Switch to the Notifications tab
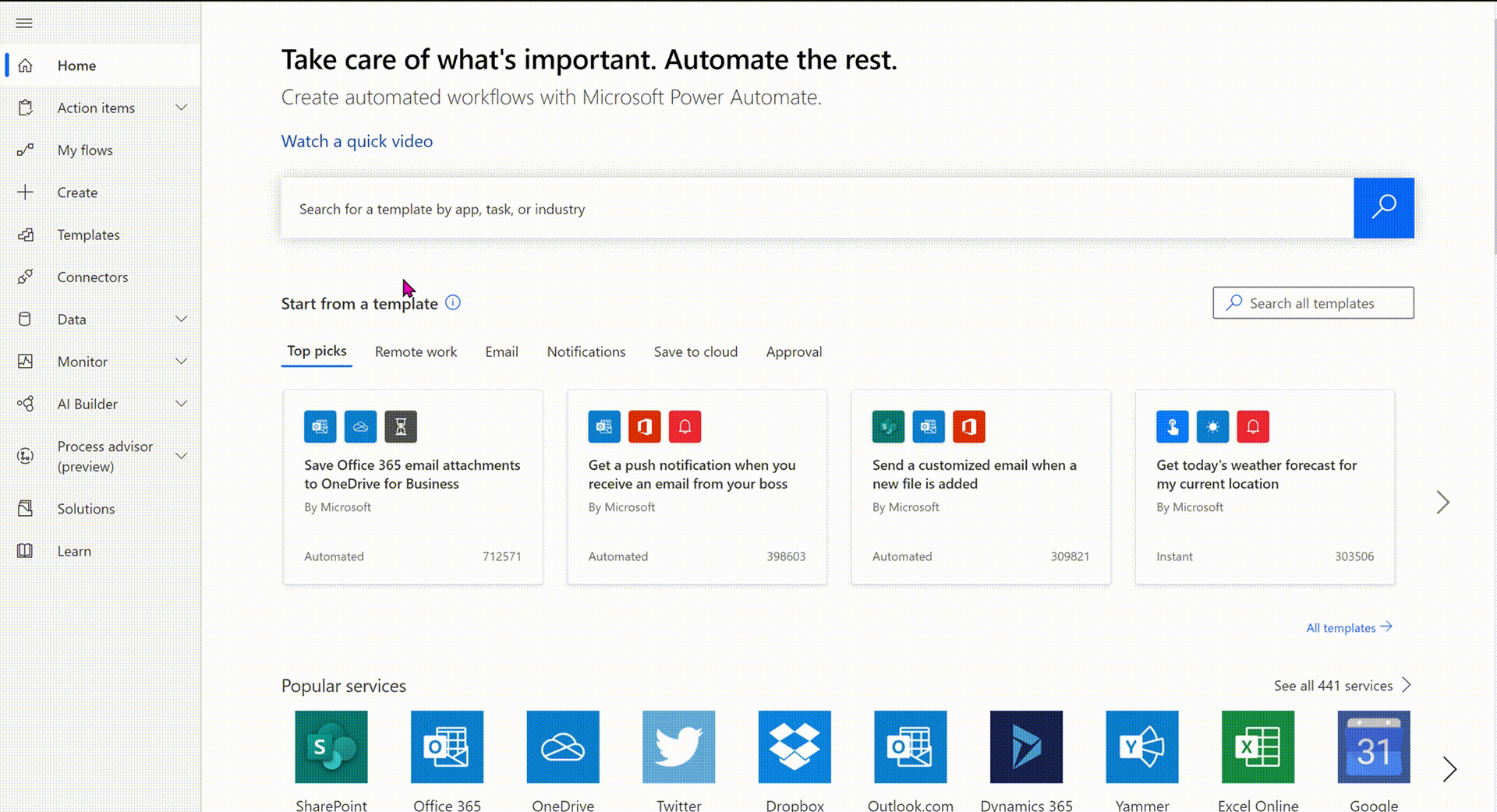1497x812 pixels. 586,351
